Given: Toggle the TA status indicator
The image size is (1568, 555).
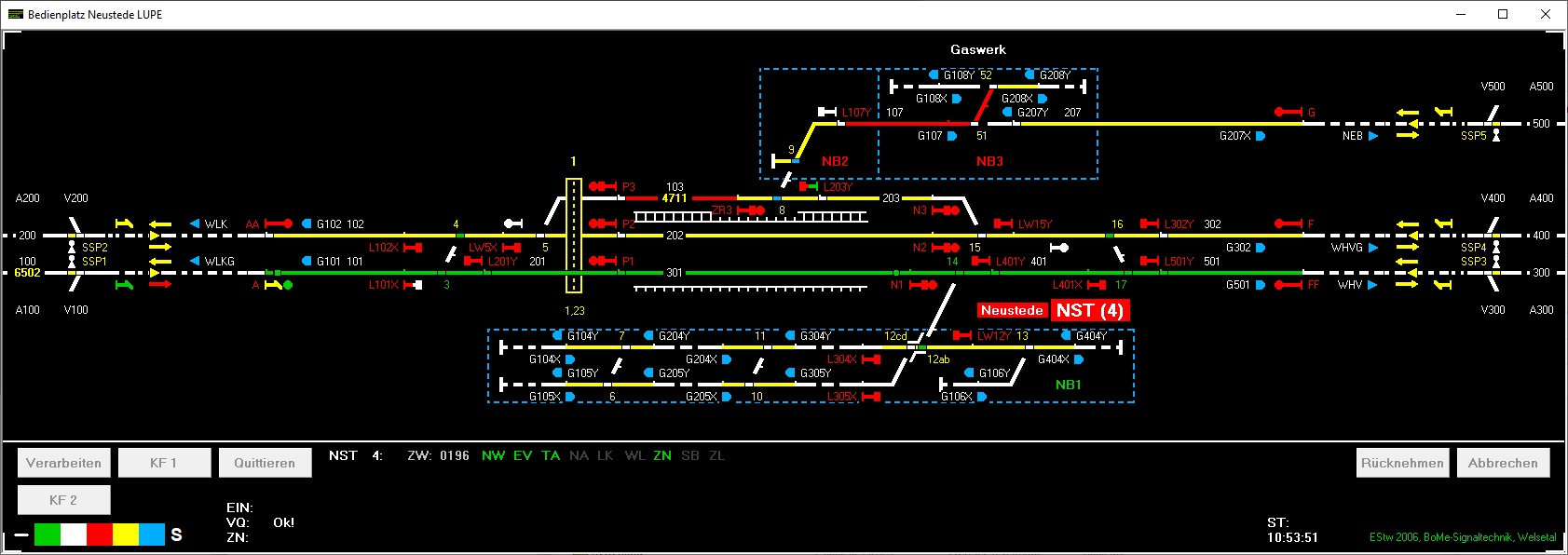Looking at the screenshot, I should 551,455.
